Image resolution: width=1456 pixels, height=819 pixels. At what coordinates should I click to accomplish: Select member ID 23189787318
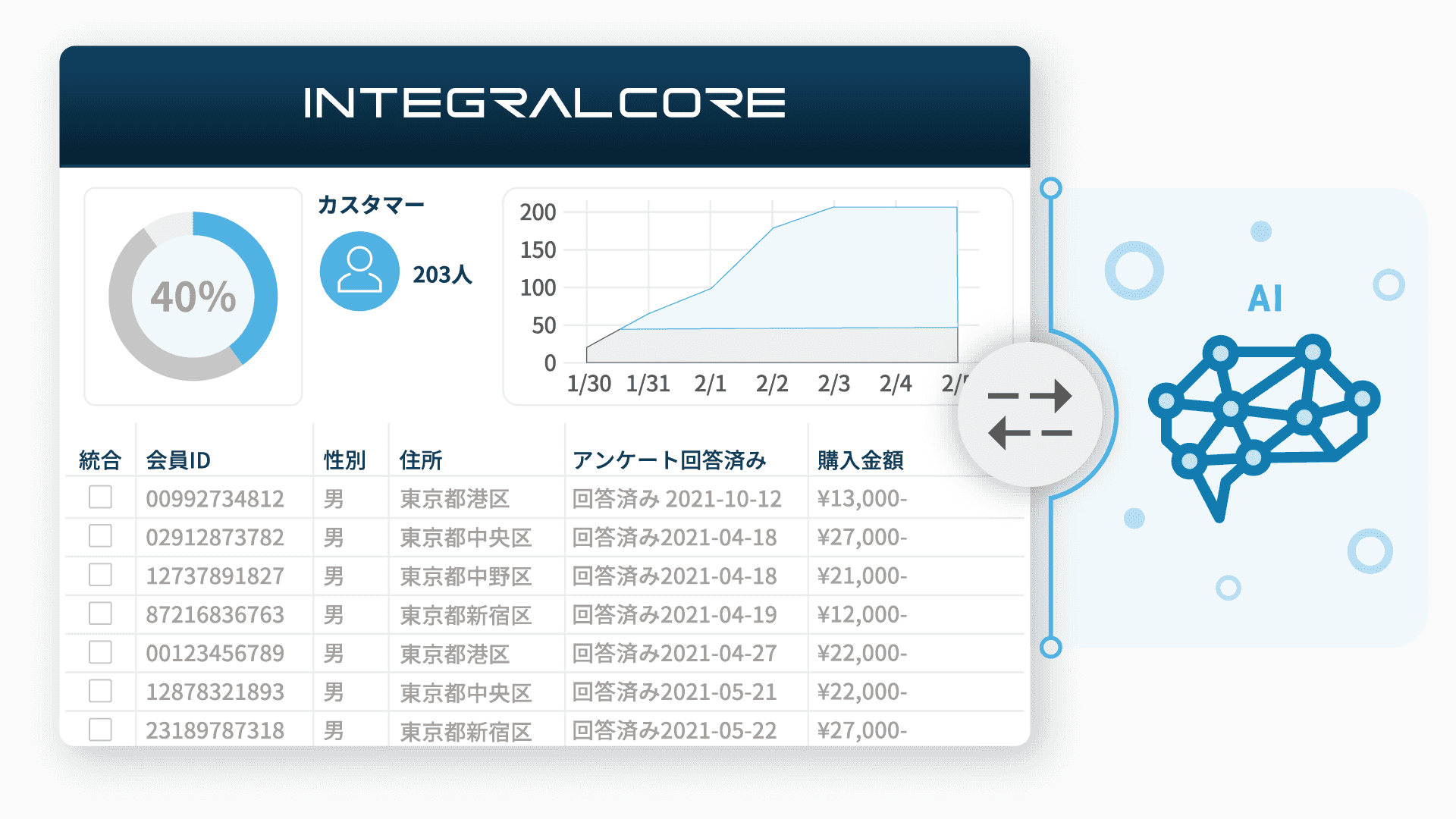coord(215,730)
